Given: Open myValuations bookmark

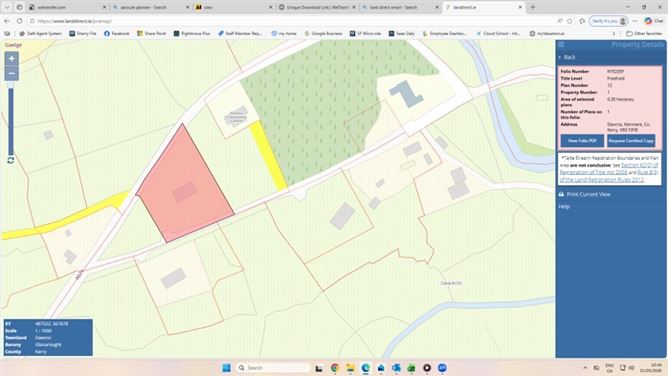Looking at the screenshot, I should coord(547,33).
